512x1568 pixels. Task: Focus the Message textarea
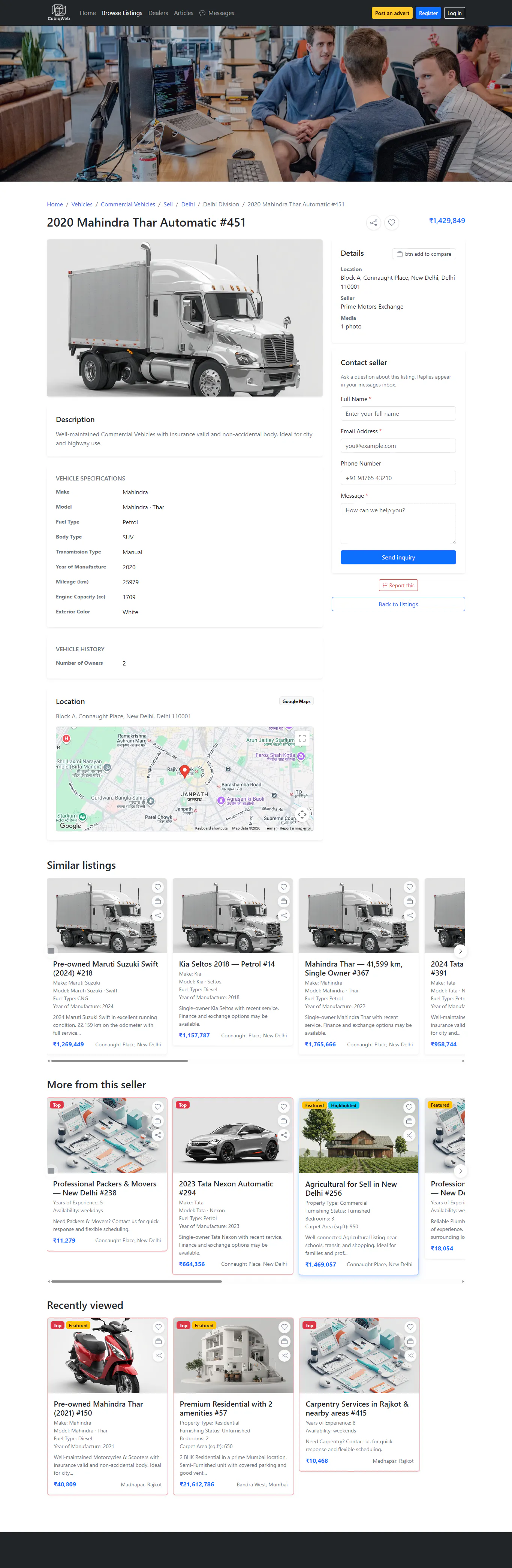pos(398,524)
